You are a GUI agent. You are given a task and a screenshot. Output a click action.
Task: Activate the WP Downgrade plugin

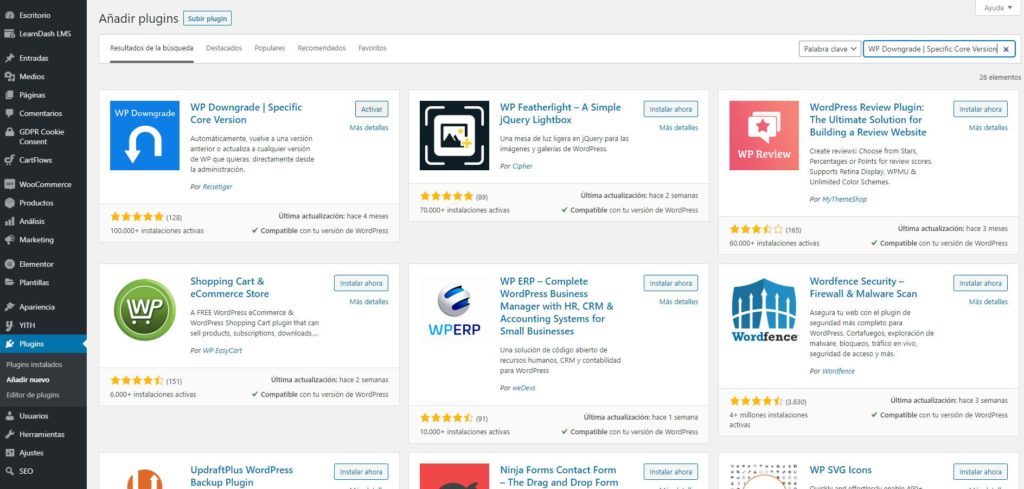click(x=372, y=109)
